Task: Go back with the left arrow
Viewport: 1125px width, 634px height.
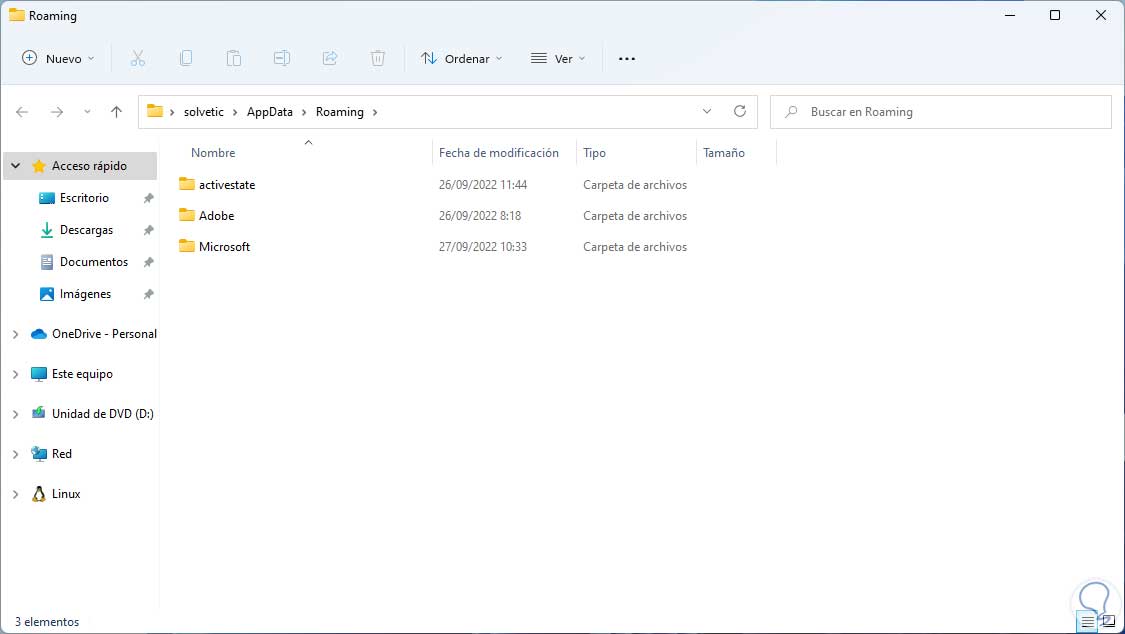Action: point(22,112)
